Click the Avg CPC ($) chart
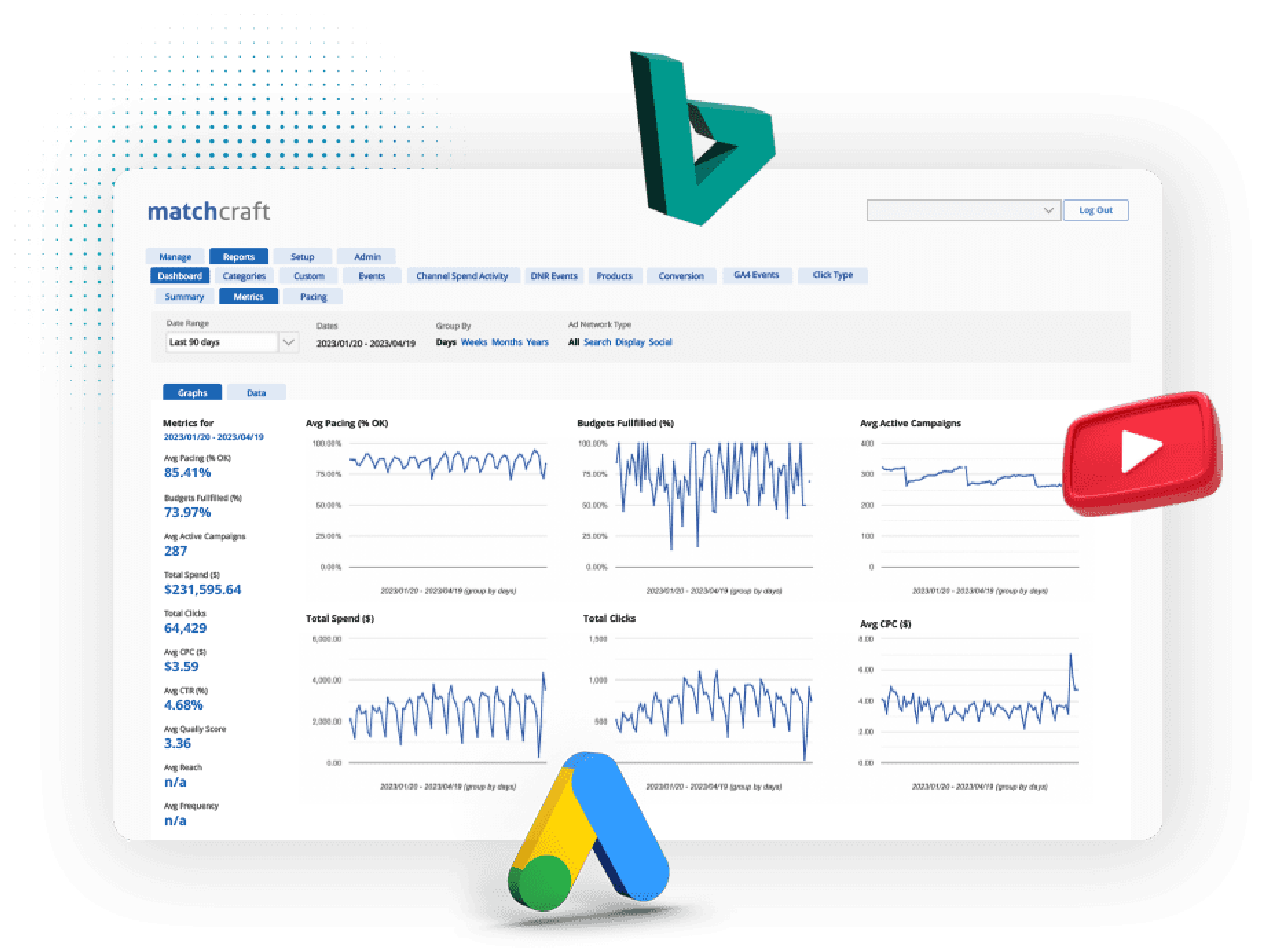The height and width of the screenshot is (952, 1264). click(x=969, y=705)
